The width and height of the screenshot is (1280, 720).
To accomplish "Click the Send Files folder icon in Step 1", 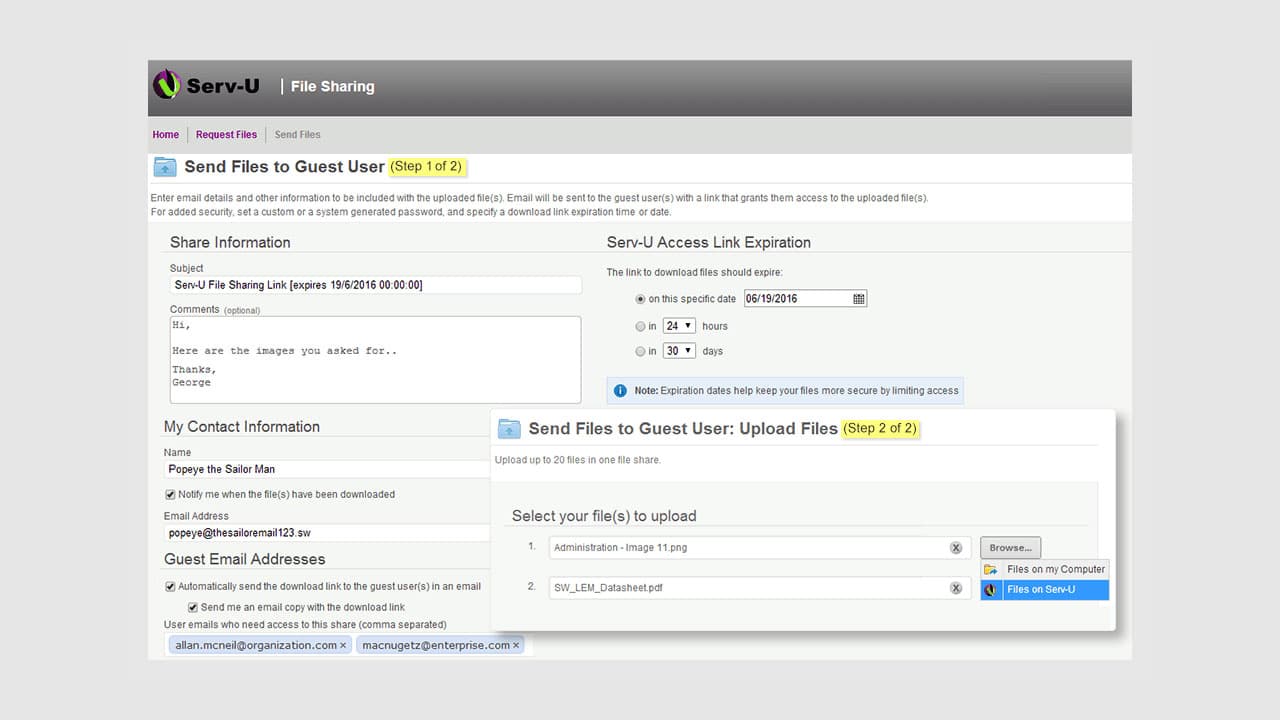I will 165,167.
